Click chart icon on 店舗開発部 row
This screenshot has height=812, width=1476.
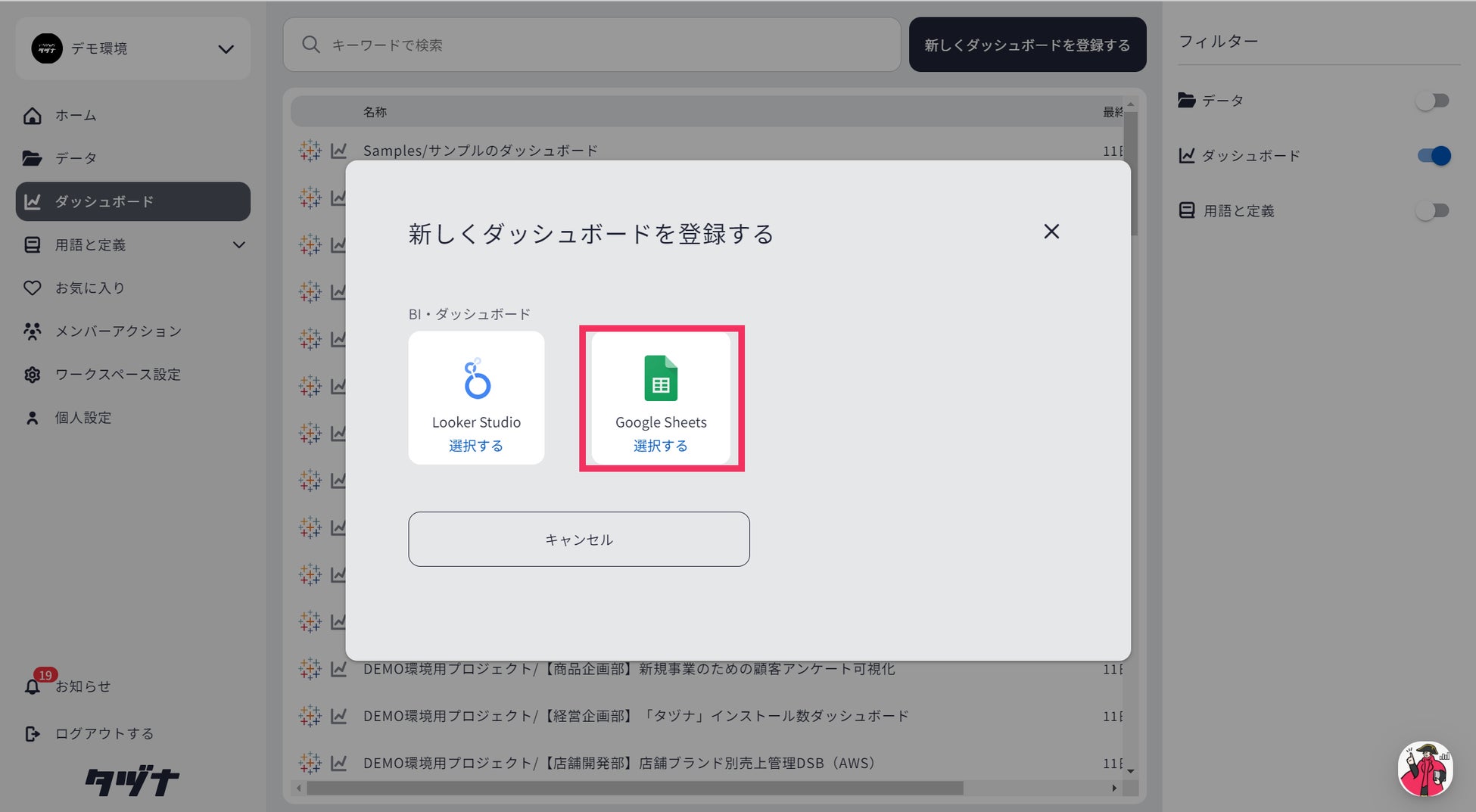click(x=338, y=763)
